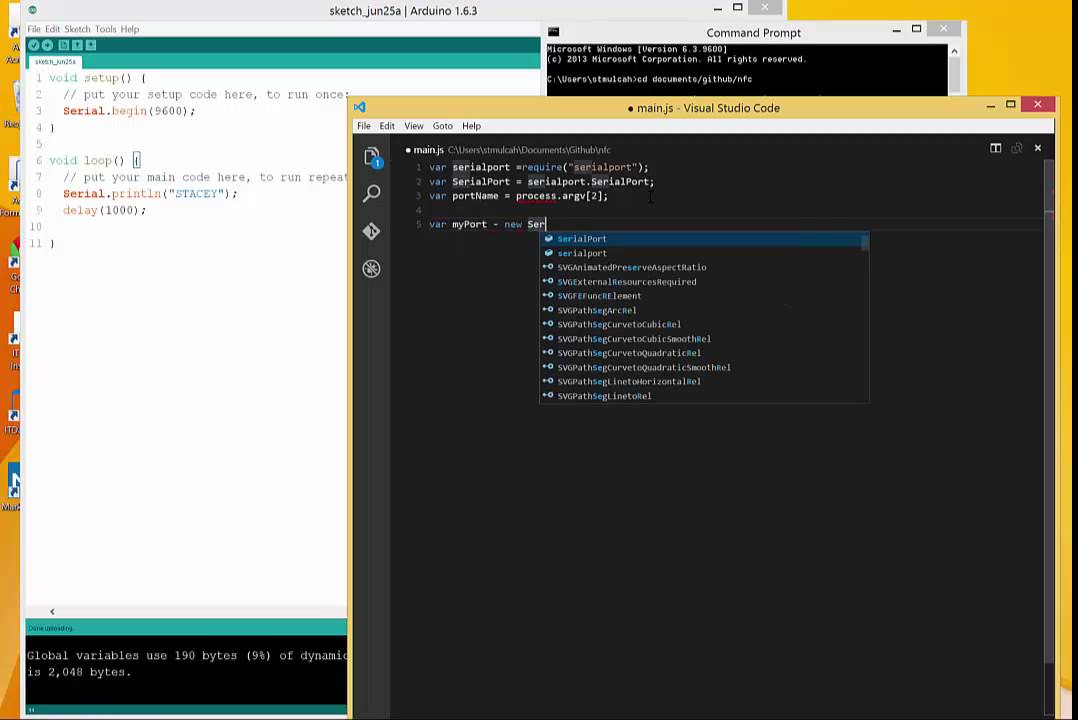Screen dimensions: 1078x720
Task: Click the autocomplete list scrollbar thumb
Action: pyautogui.click(x=865, y=242)
